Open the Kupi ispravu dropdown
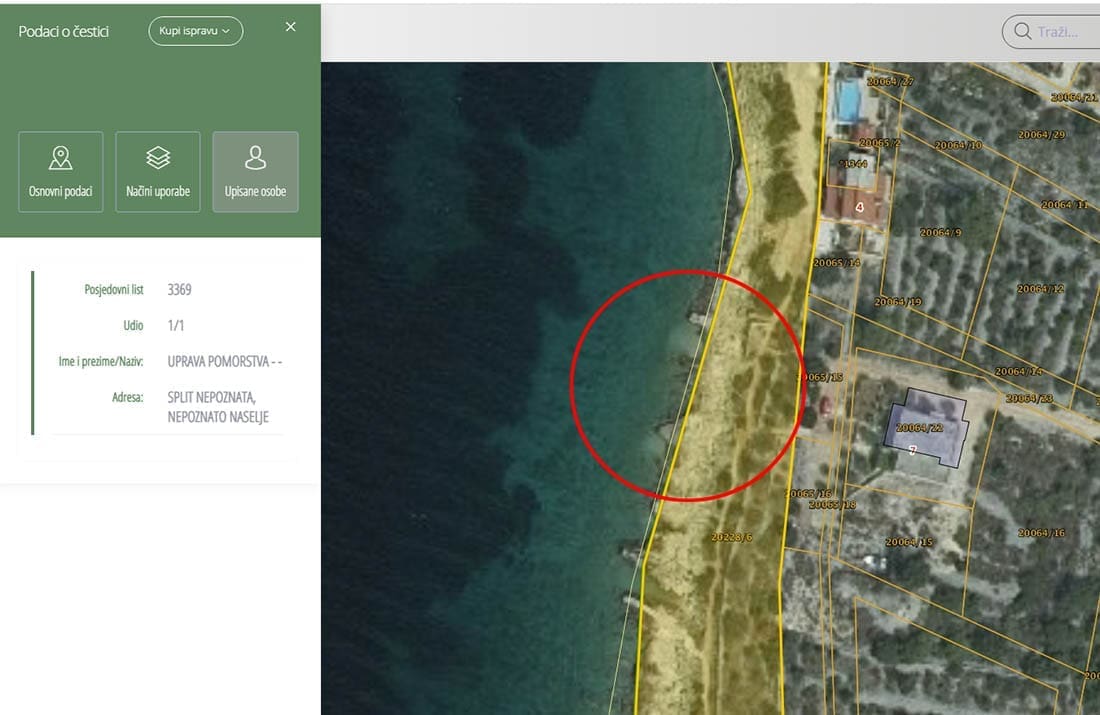The height and width of the screenshot is (715, 1100). (195, 31)
